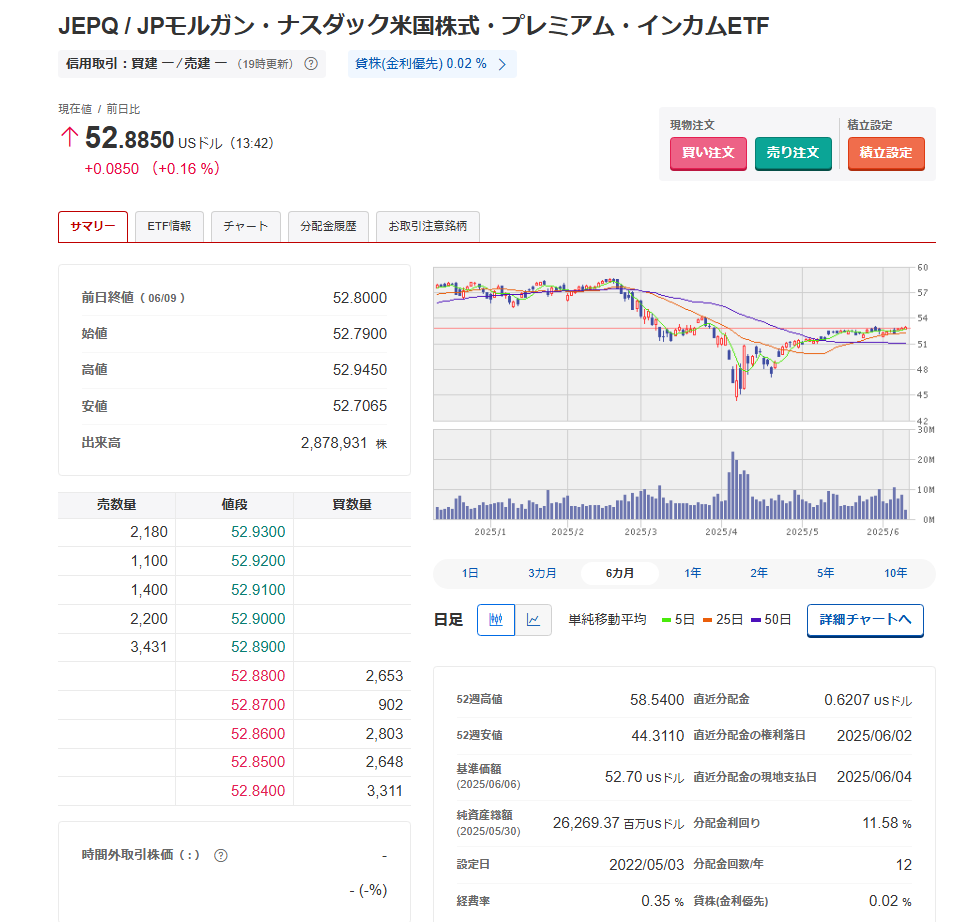Set chart period to 3カ月
The width and height of the screenshot is (965, 922).
pyautogui.click(x=542, y=573)
